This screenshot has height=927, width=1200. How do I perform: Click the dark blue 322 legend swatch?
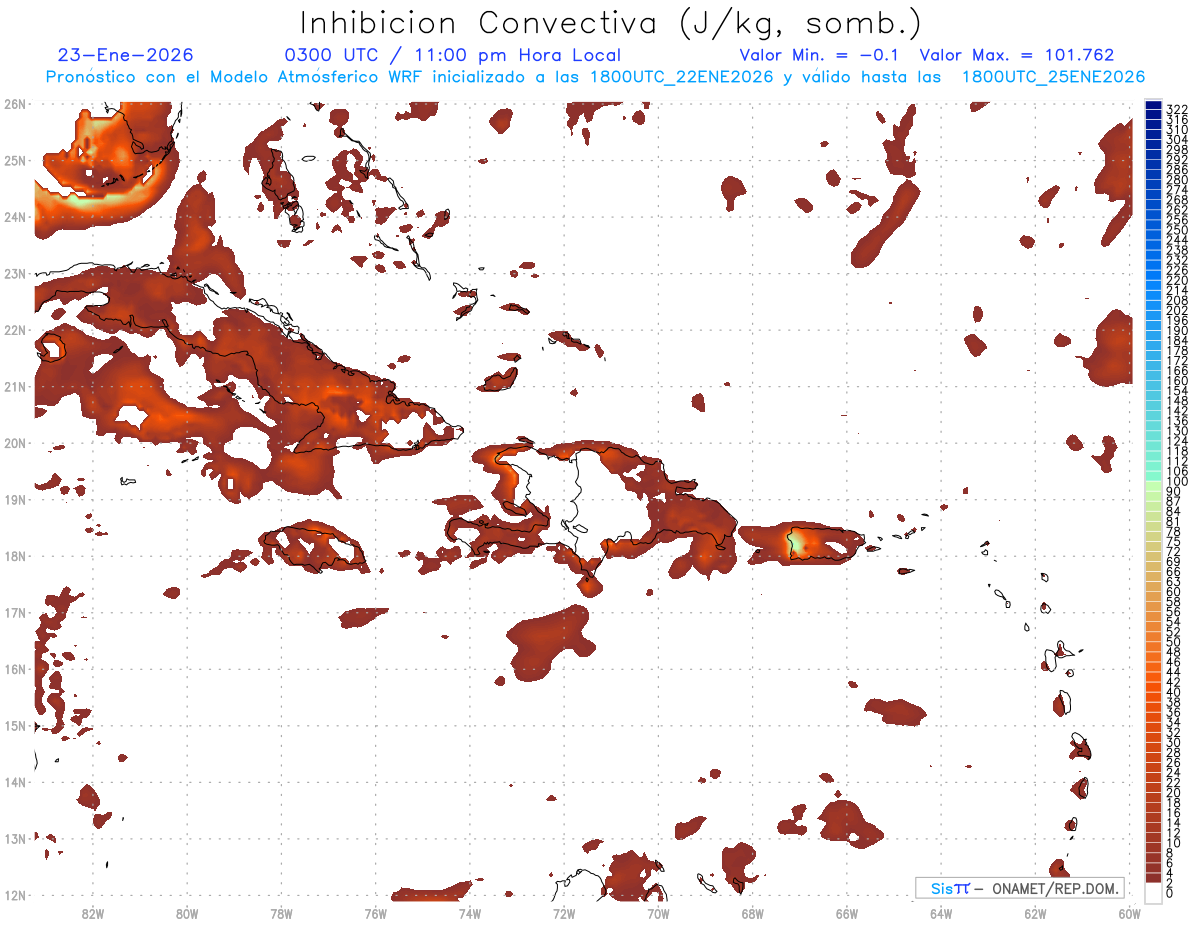[1153, 107]
